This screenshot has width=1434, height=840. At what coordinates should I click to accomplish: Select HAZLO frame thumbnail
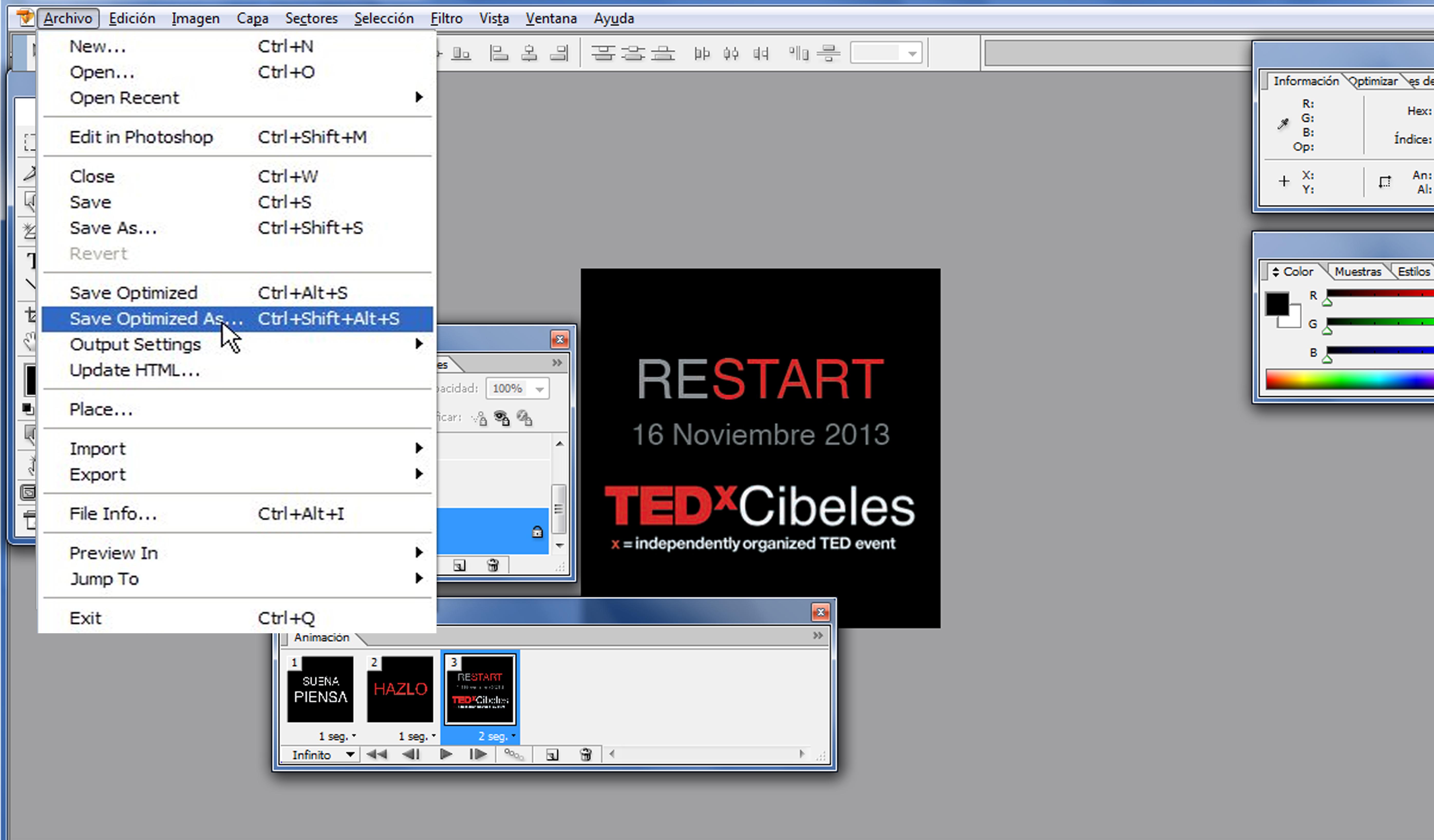coord(400,689)
